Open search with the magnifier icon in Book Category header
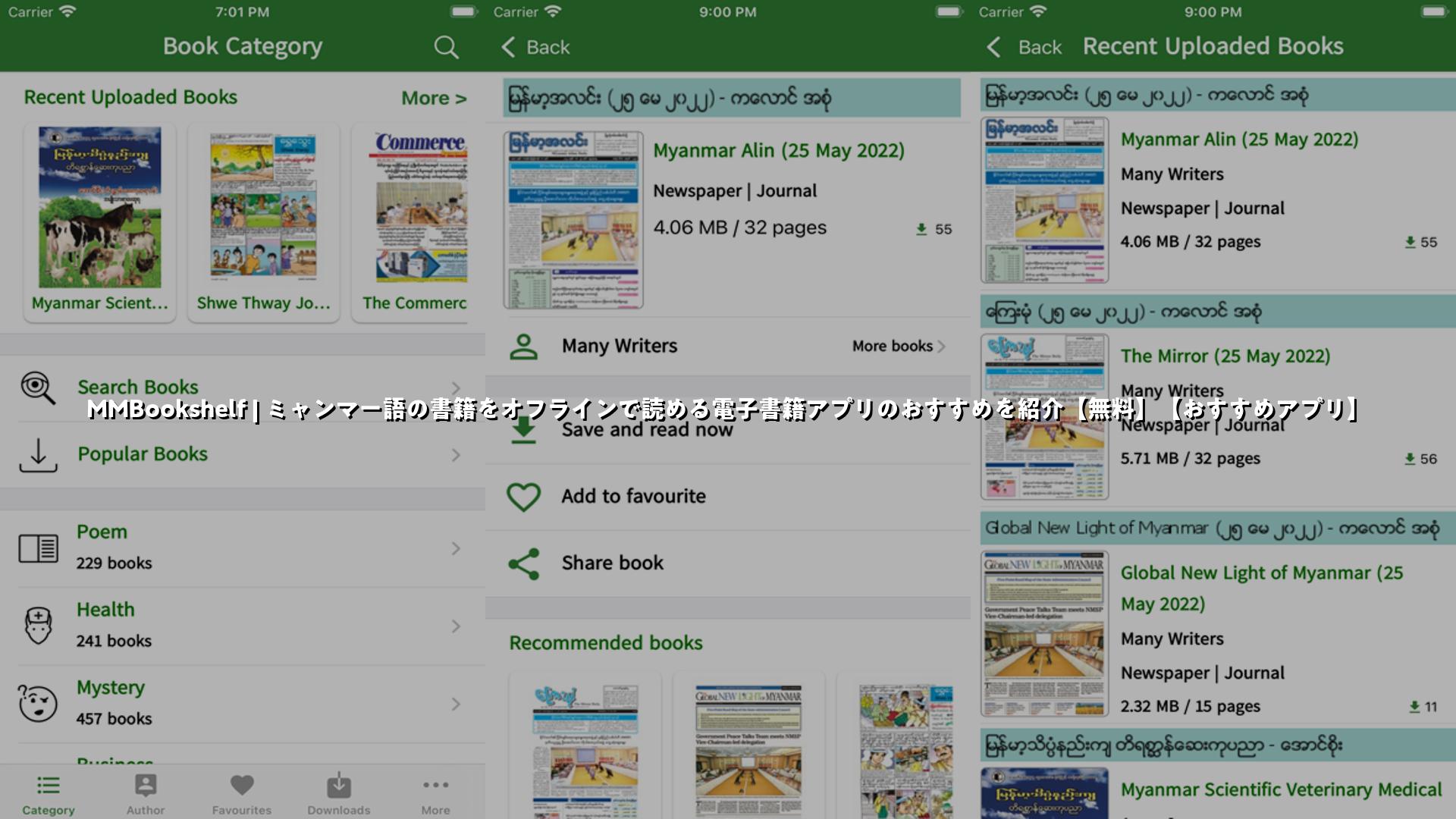The height and width of the screenshot is (819, 1456). 446,47
